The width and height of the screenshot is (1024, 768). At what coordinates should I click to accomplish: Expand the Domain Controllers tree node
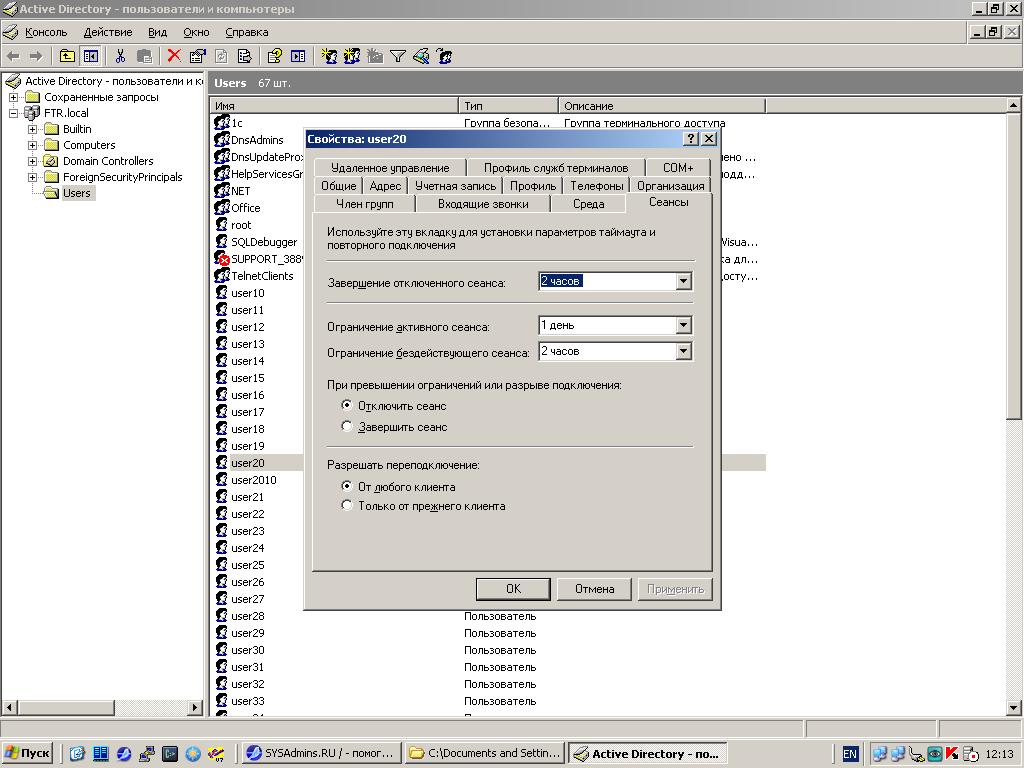32,161
